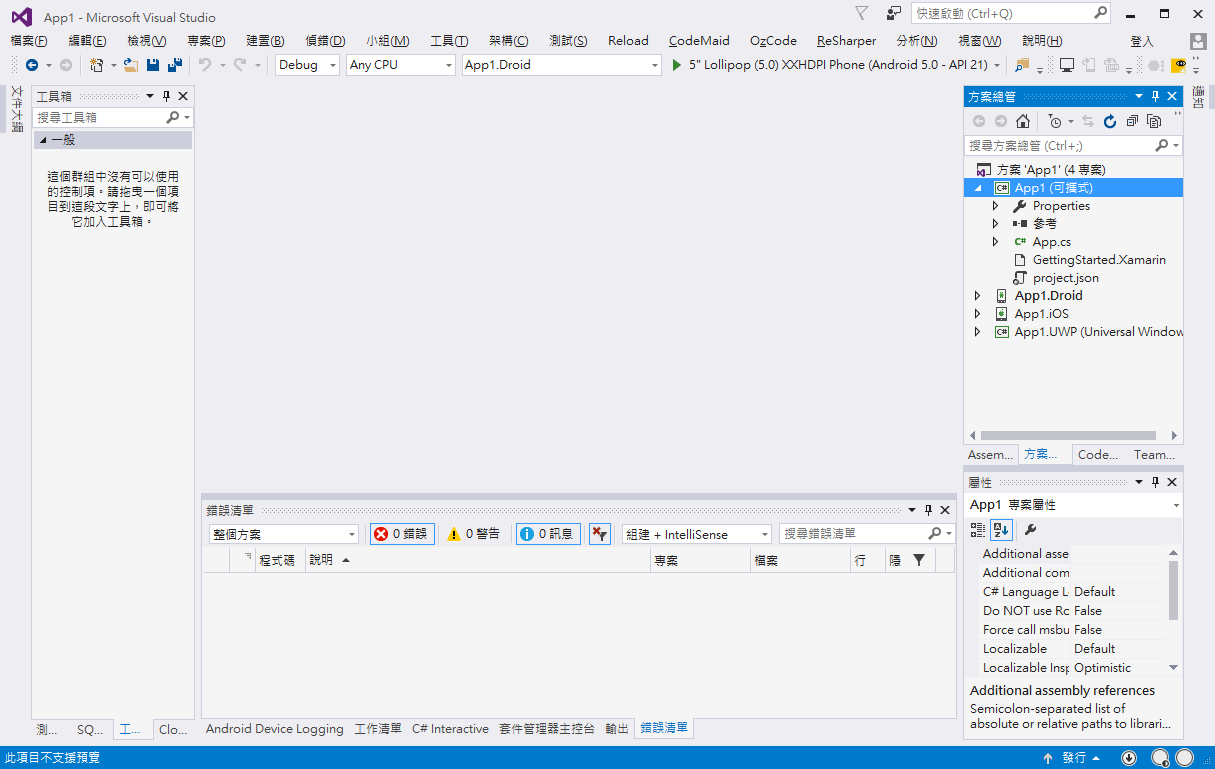The width and height of the screenshot is (1215, 769).
Task: Select the C# Language Level property row
Action: point(1073,592)
